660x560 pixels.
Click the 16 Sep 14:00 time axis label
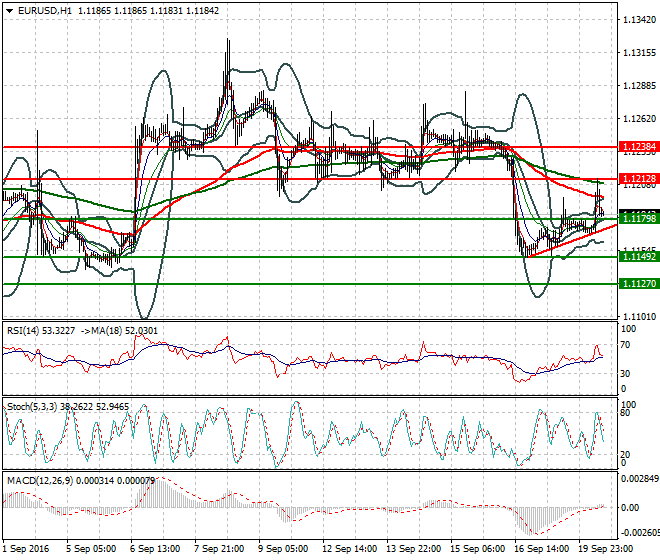pyautogui.click(x=541, y=549)
